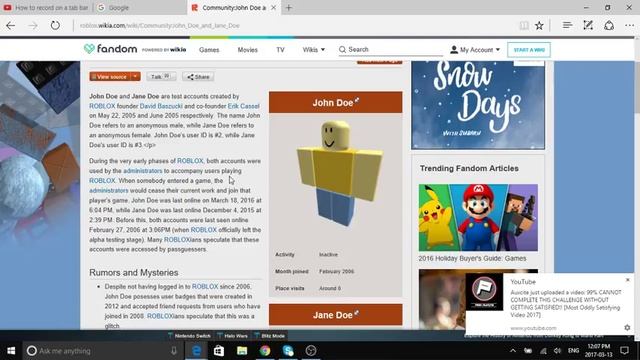Click the Cortana microphone icon

[x=174, y=351]
